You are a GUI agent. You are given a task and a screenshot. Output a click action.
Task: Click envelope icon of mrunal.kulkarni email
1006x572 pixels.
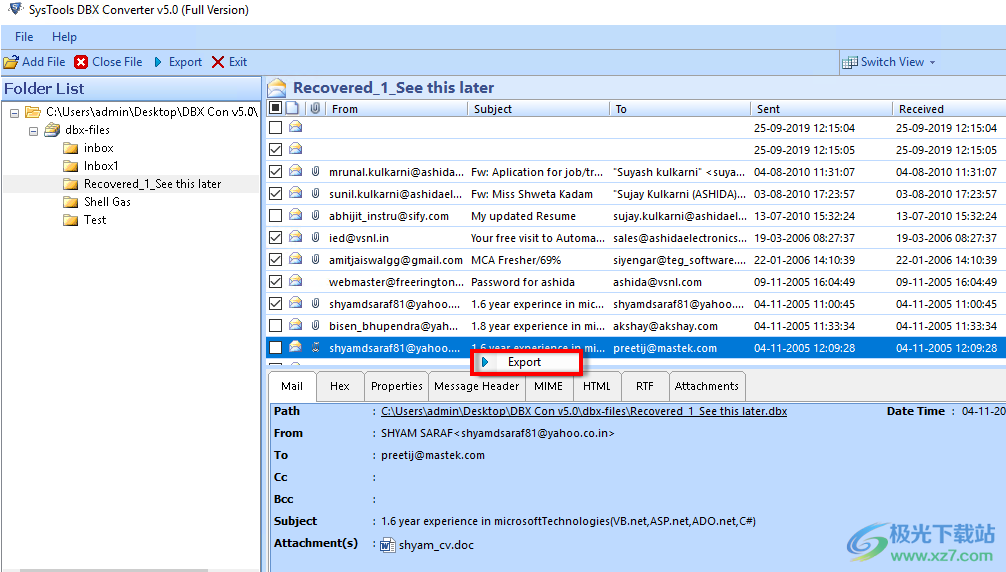[x=295, y=171]
